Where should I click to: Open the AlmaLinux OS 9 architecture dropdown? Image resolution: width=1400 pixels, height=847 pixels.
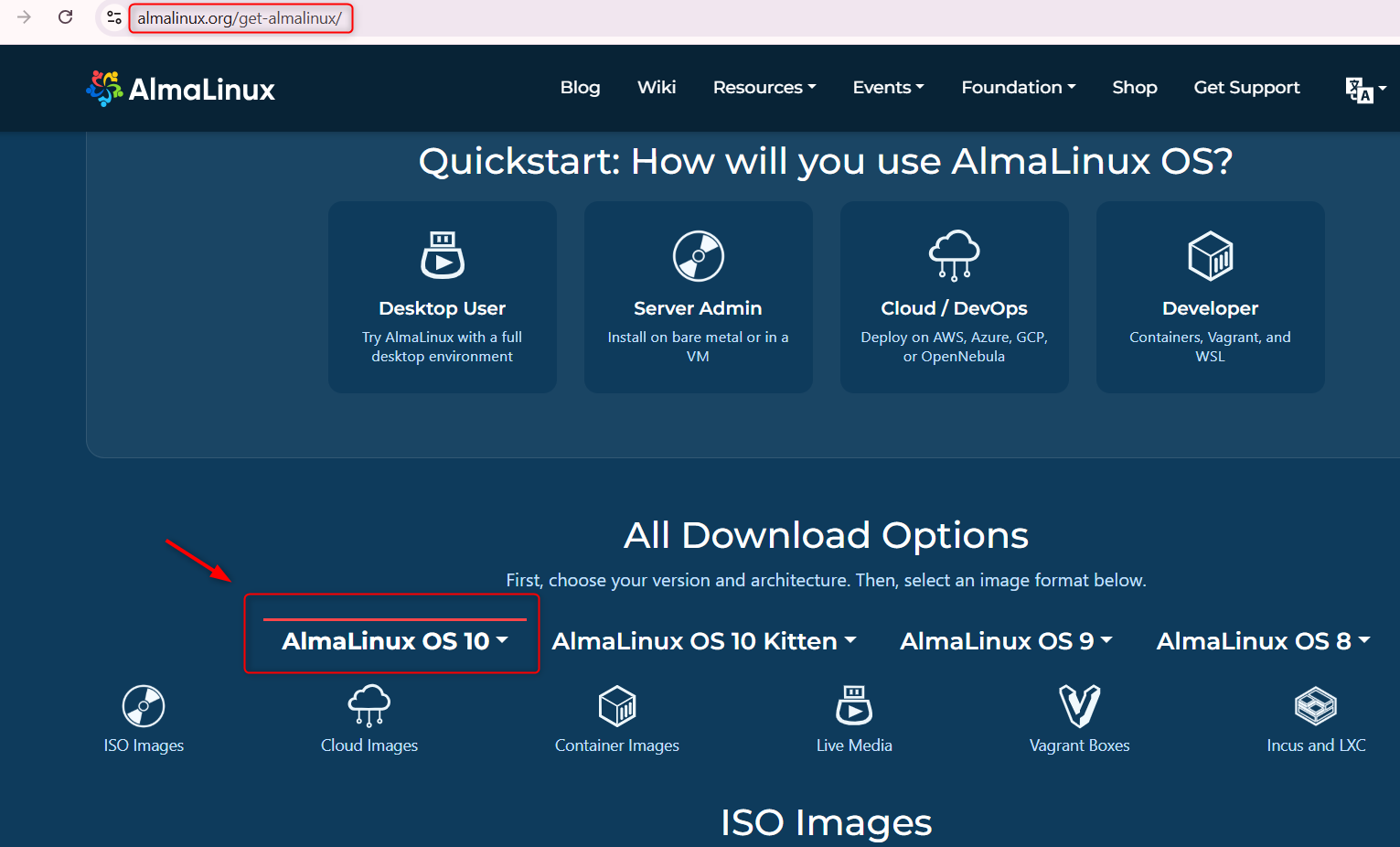coord(1006,641)
